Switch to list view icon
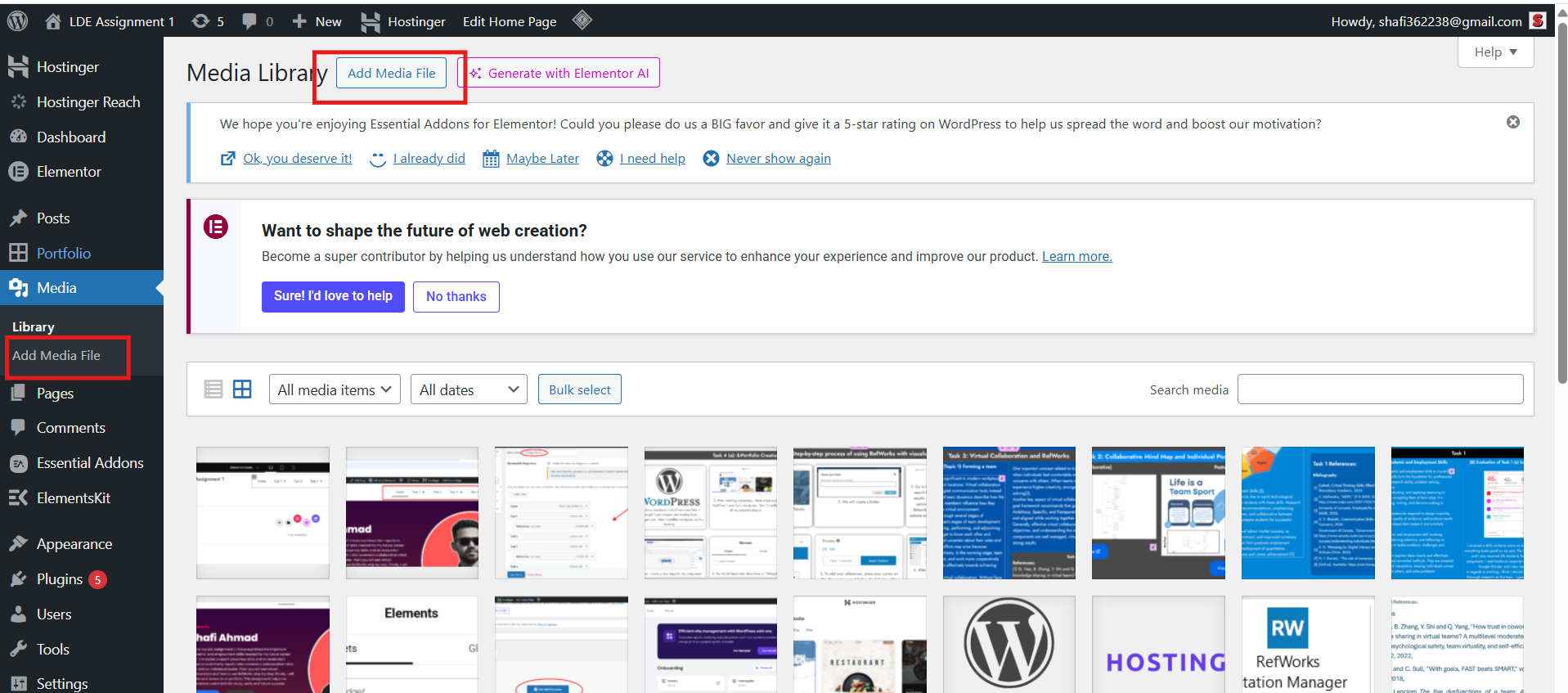The image size is (1568, 693). pyautogui.click(x=213, y=389)
